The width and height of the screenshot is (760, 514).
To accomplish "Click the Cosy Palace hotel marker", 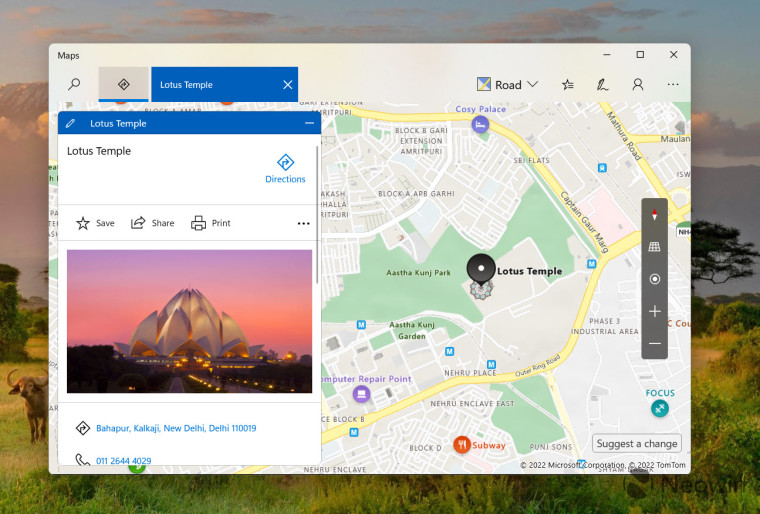I will [x=480, y=125].
